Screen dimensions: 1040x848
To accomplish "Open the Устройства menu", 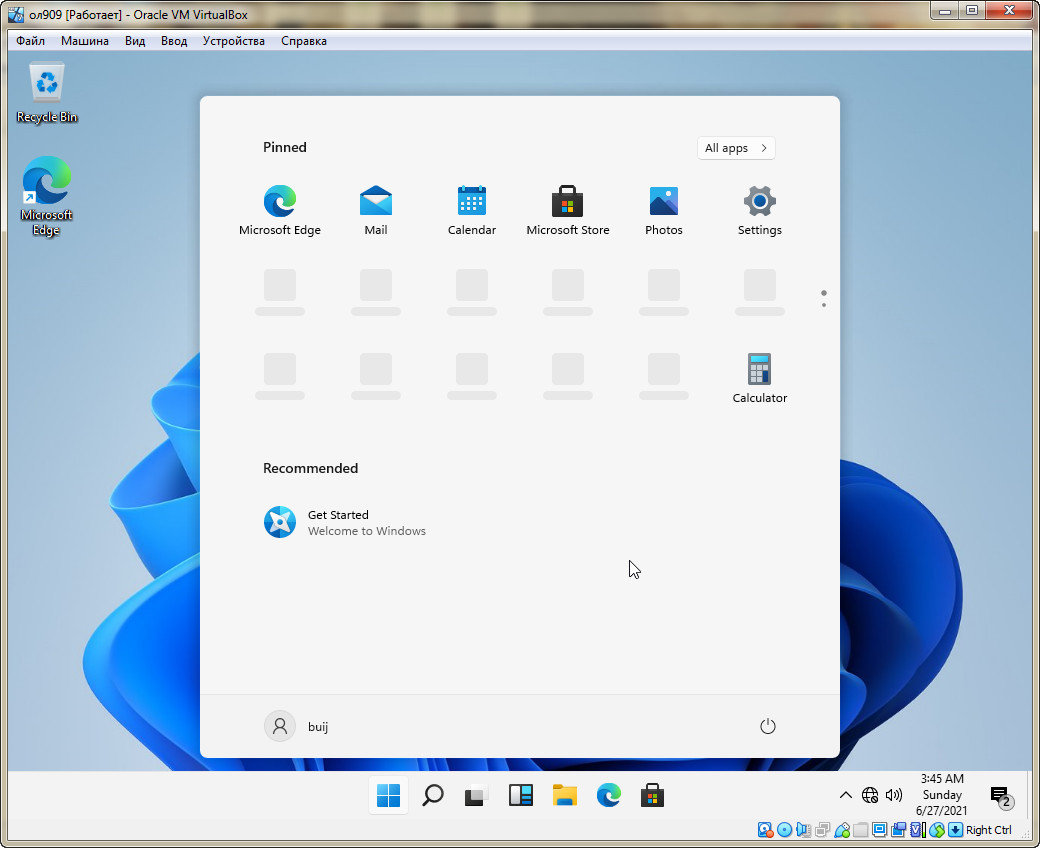I will coord(234,41).
